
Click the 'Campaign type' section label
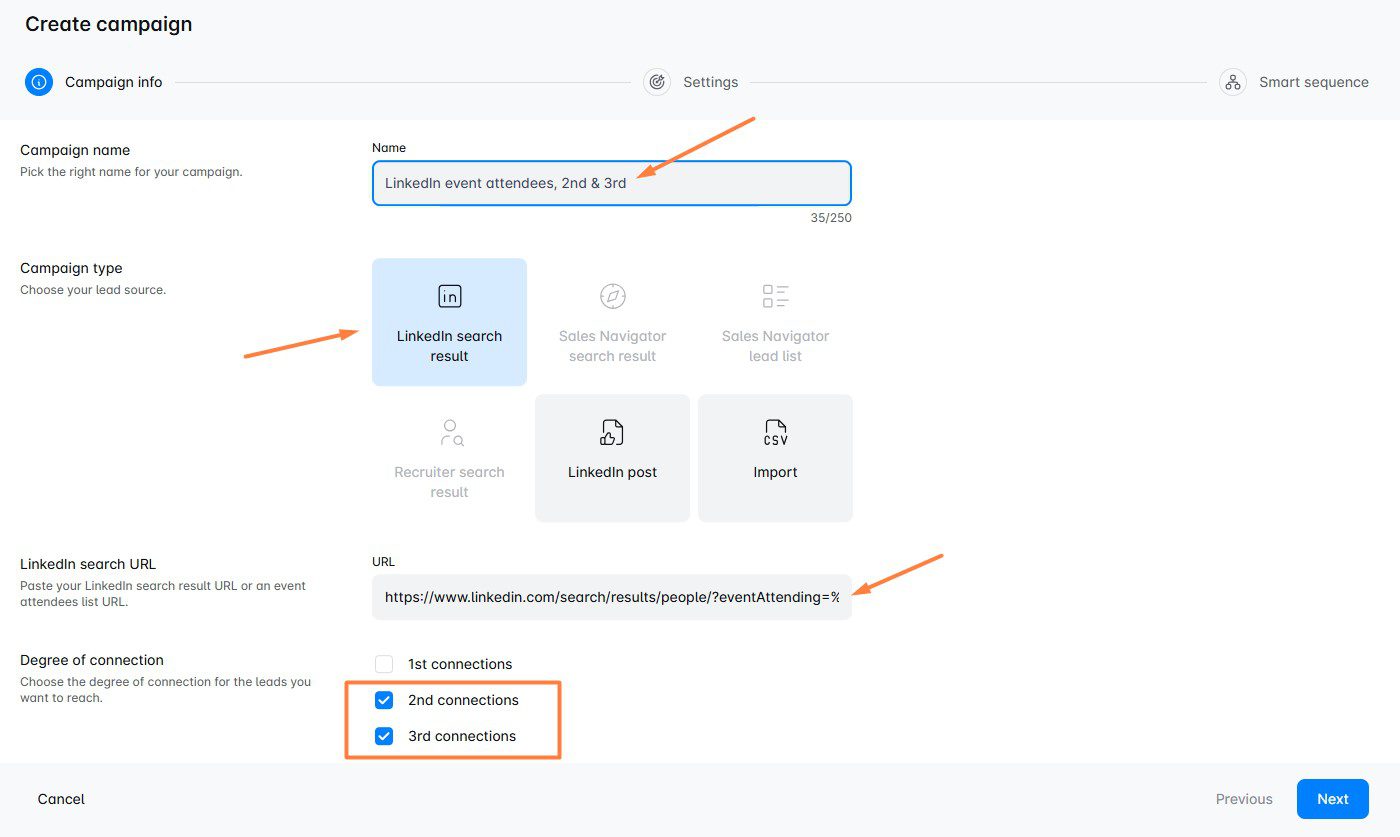tap(71, 268)
